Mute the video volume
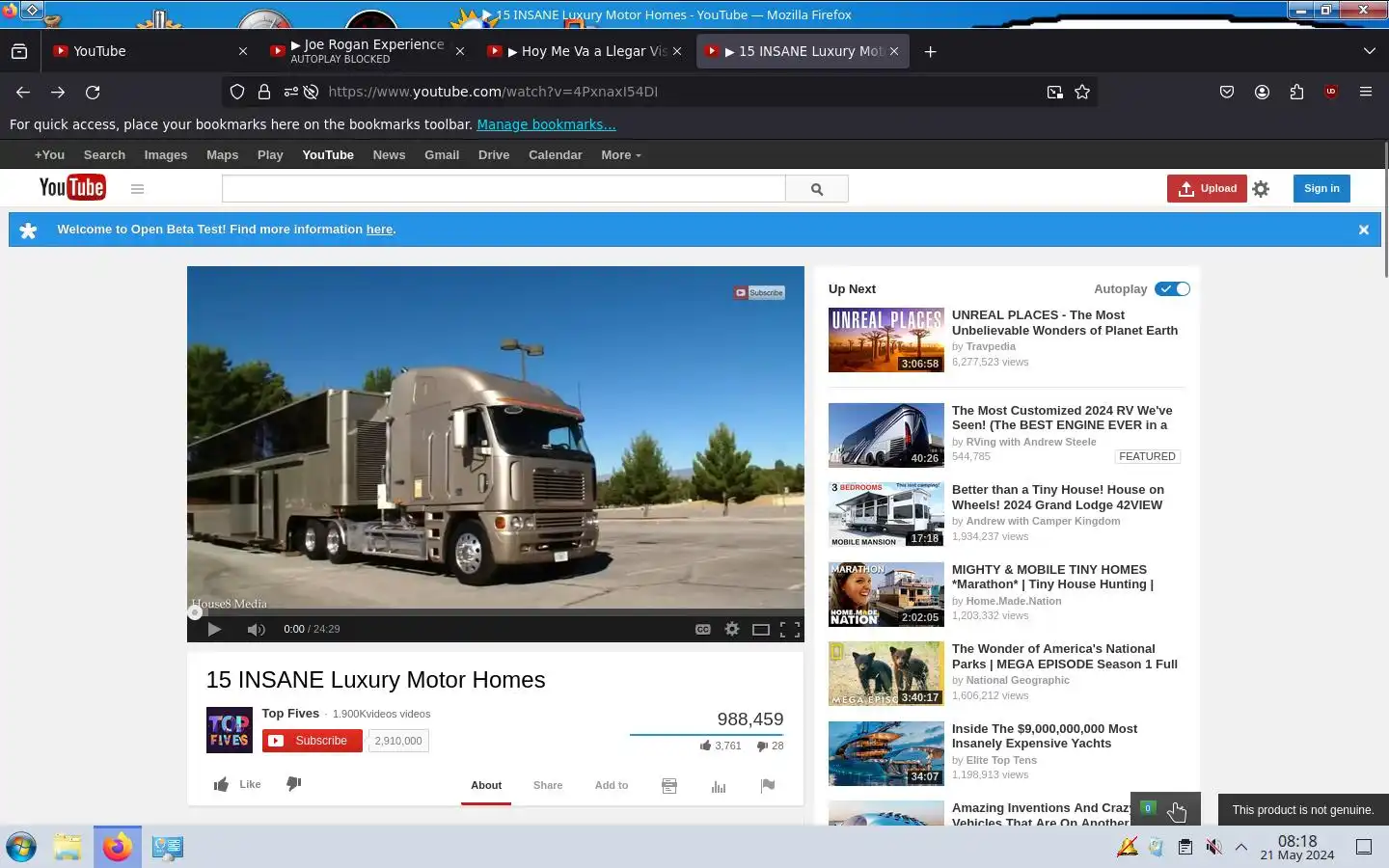This screenshot has width=1389, height=868. 256,629
